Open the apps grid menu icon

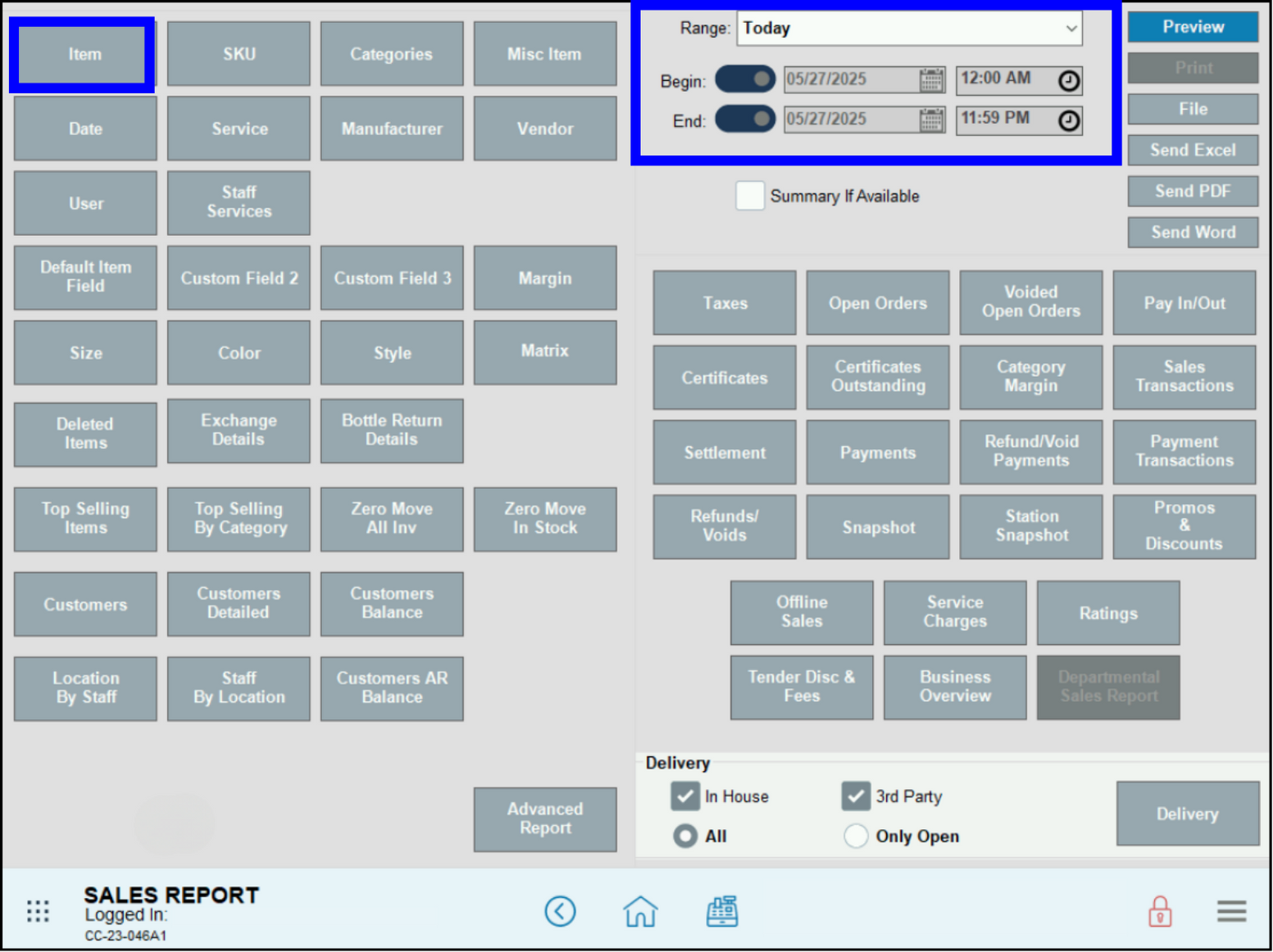(38, 911)
